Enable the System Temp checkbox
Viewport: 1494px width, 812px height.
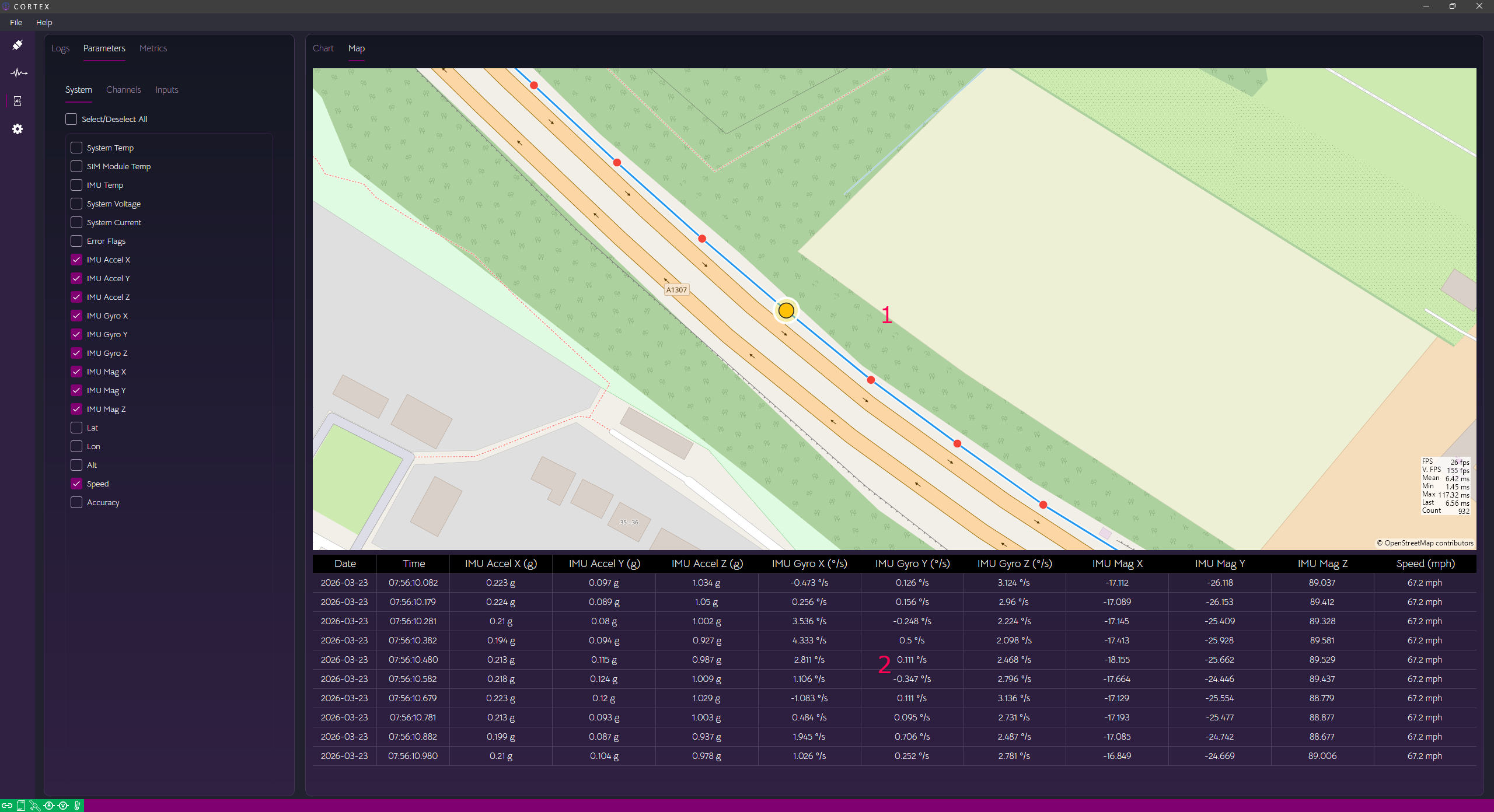click(76, 148)
